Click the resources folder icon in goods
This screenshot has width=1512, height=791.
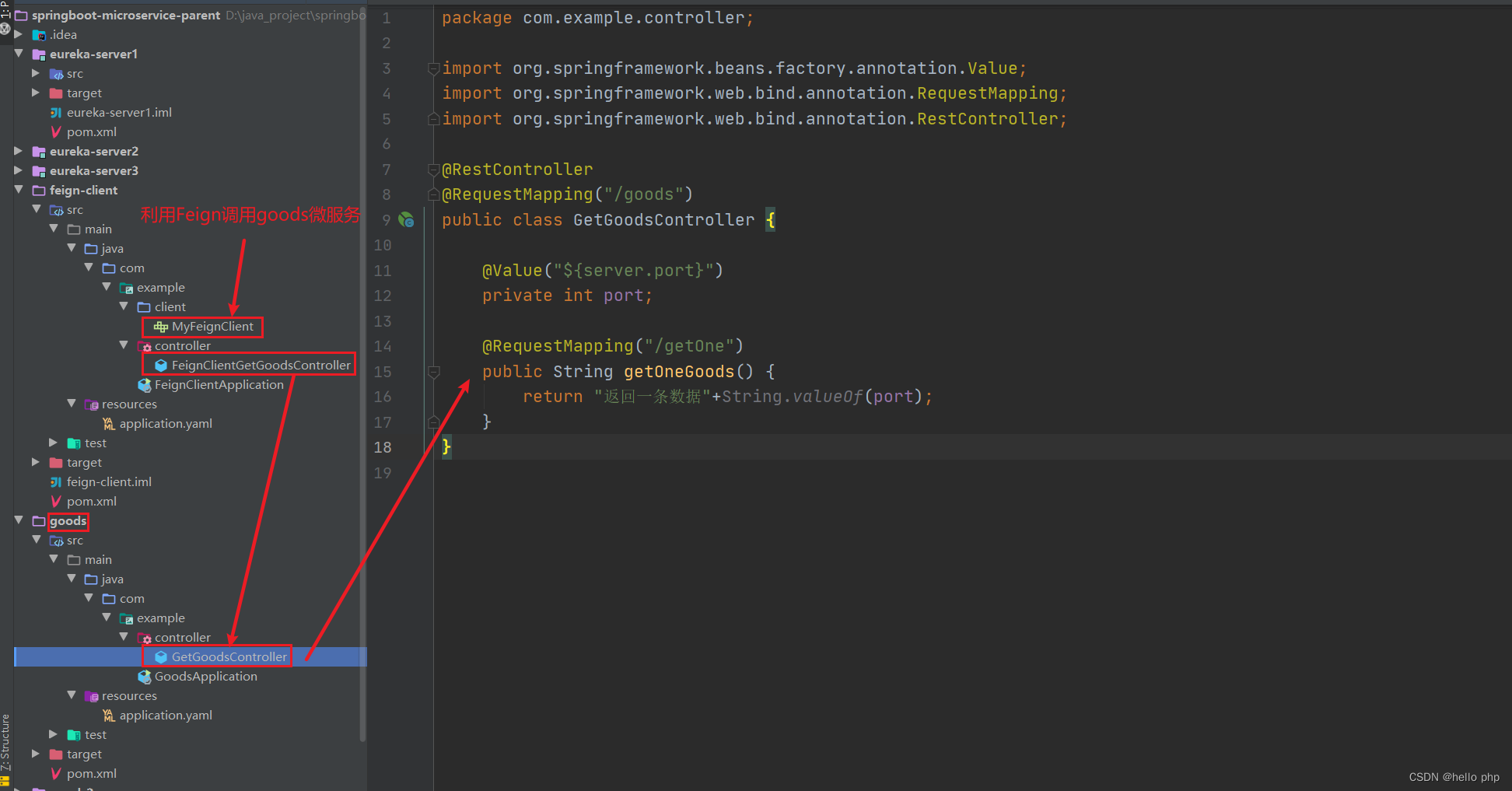pyautogui.click(x=92, y=696)
